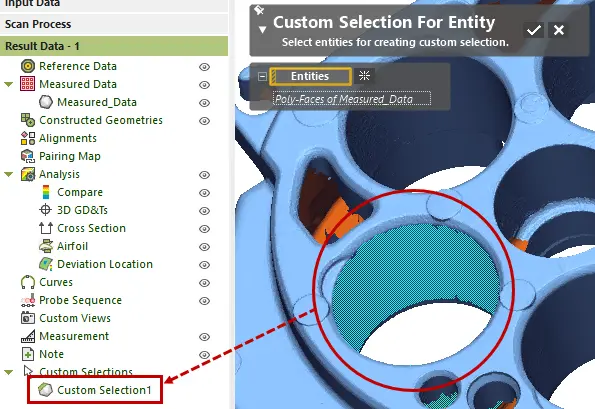Open the Scan Process panel
Viewport: 595px width, 409px height.
(x=114, y=24)
